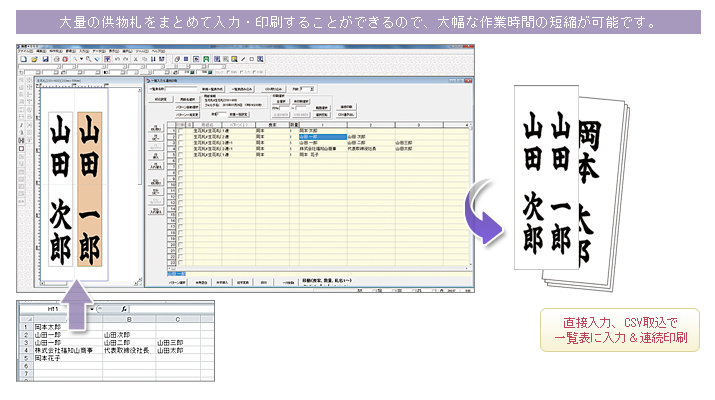Screen dimensions: 715x400
Task: Open the ファイル menu in menu bar
Action: pyautogui.click(x=24, y=50)
